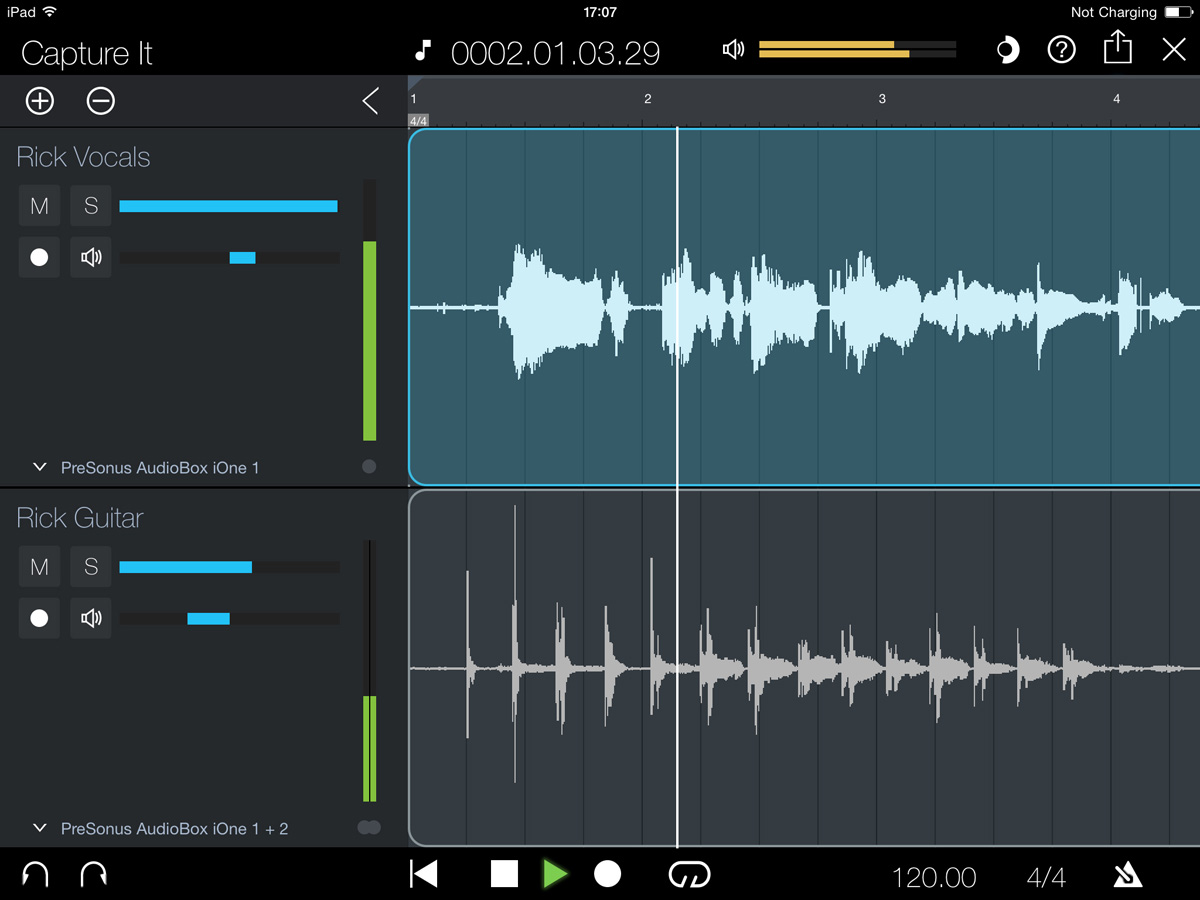Tap the Wi-Fi status icon
The image size is (1200, 900).
pyautogui.click(x=50, y=12)
